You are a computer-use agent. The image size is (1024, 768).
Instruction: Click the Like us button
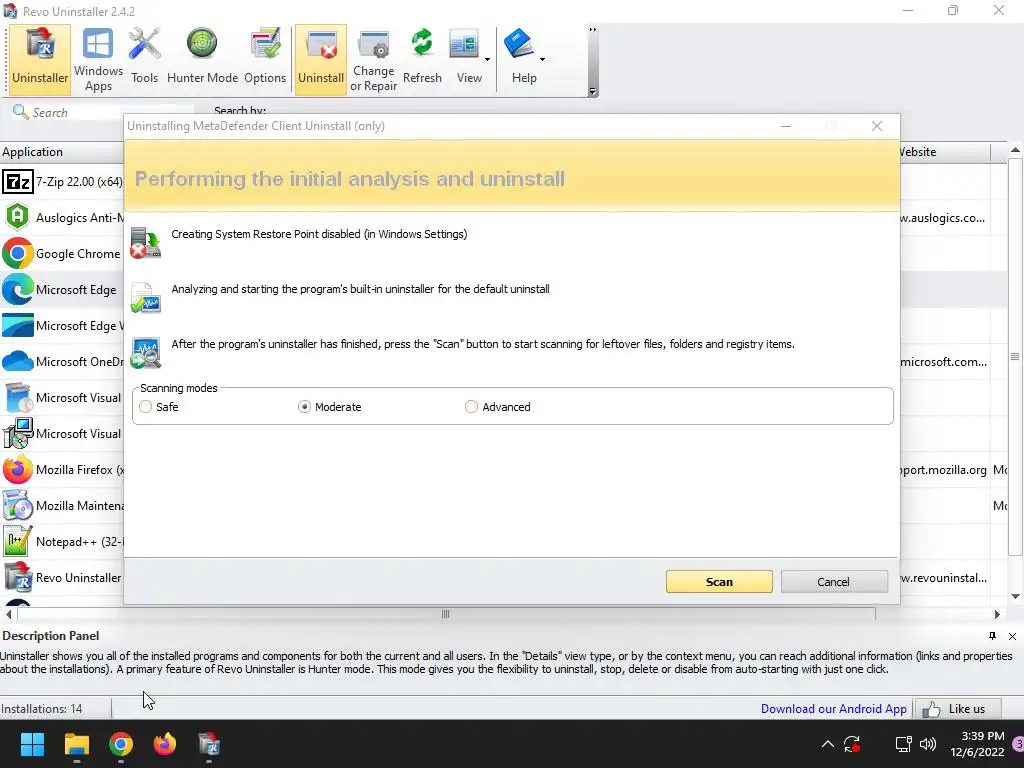957,709
